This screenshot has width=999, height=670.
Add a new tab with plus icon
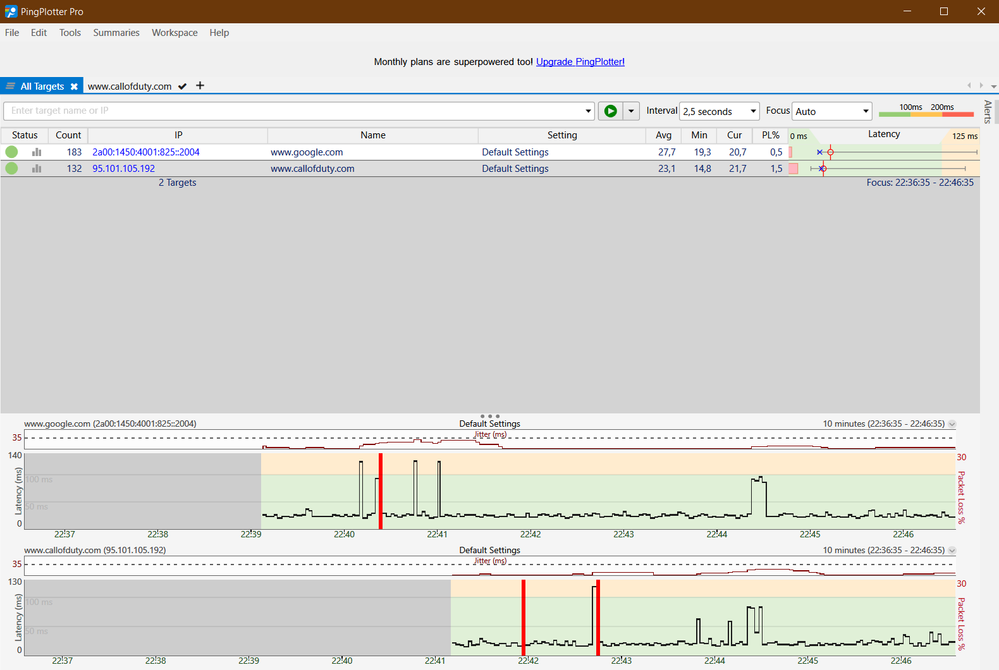pos(200,86)
